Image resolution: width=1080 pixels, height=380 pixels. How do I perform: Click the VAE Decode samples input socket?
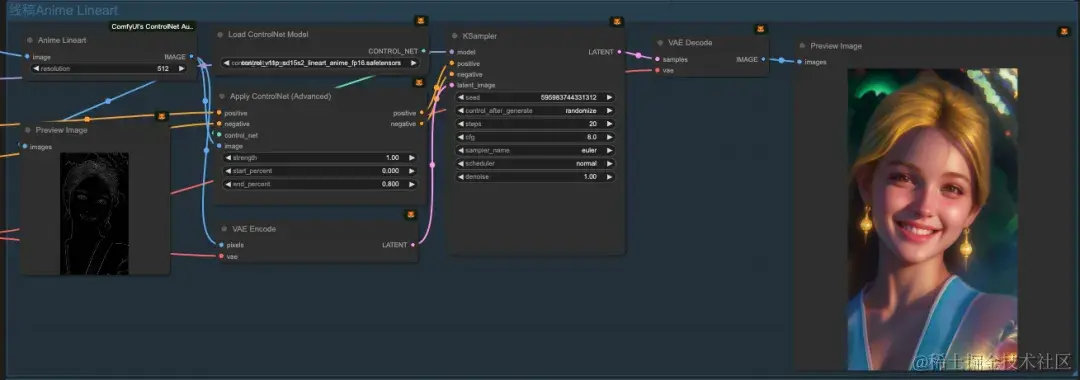pos(657,59)
